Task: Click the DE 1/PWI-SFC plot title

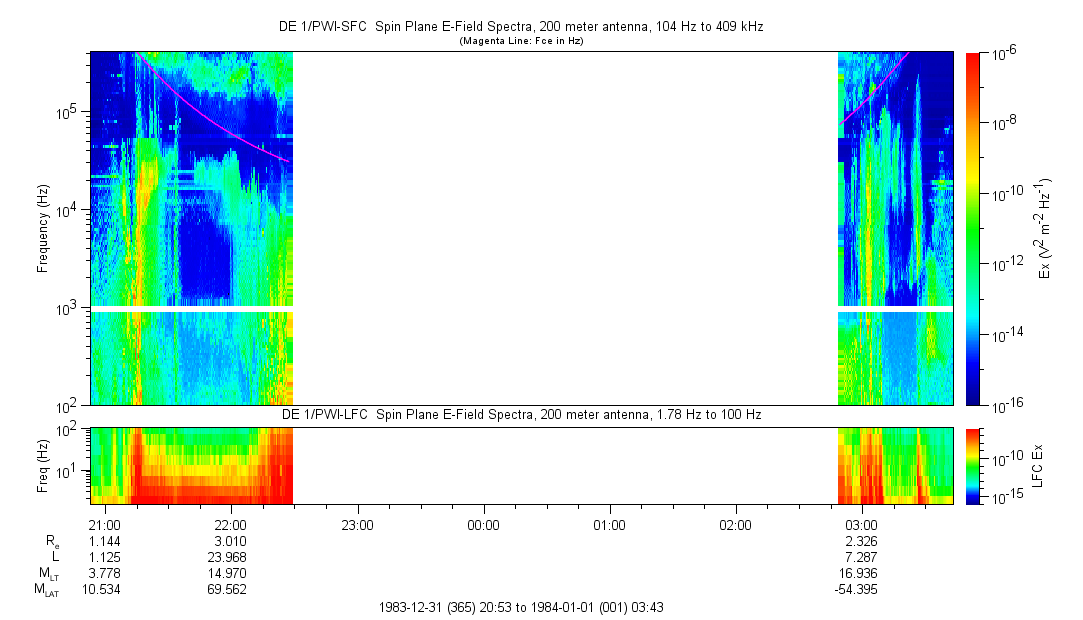Action: coord(520,27)
